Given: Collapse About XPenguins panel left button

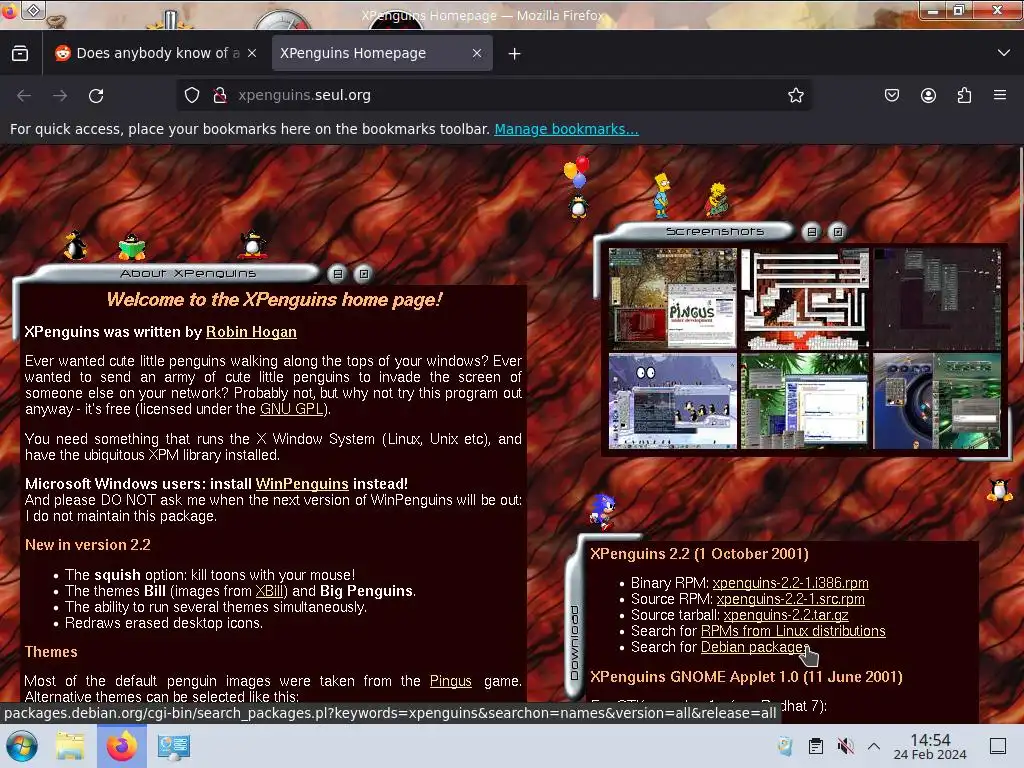Looking at the screenshot, I should 338,274.
